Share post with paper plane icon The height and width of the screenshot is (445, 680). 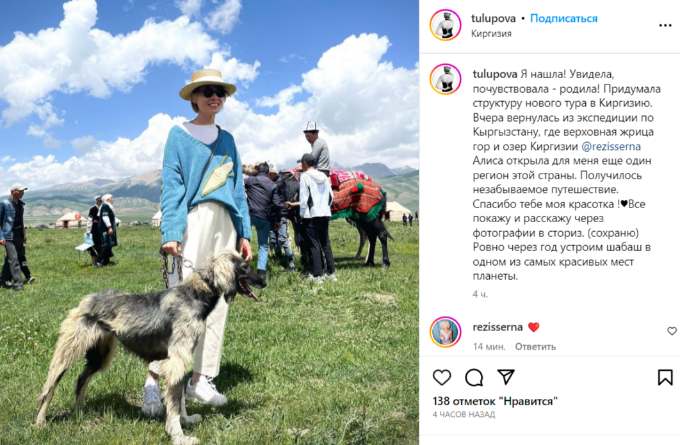point(506,377)
